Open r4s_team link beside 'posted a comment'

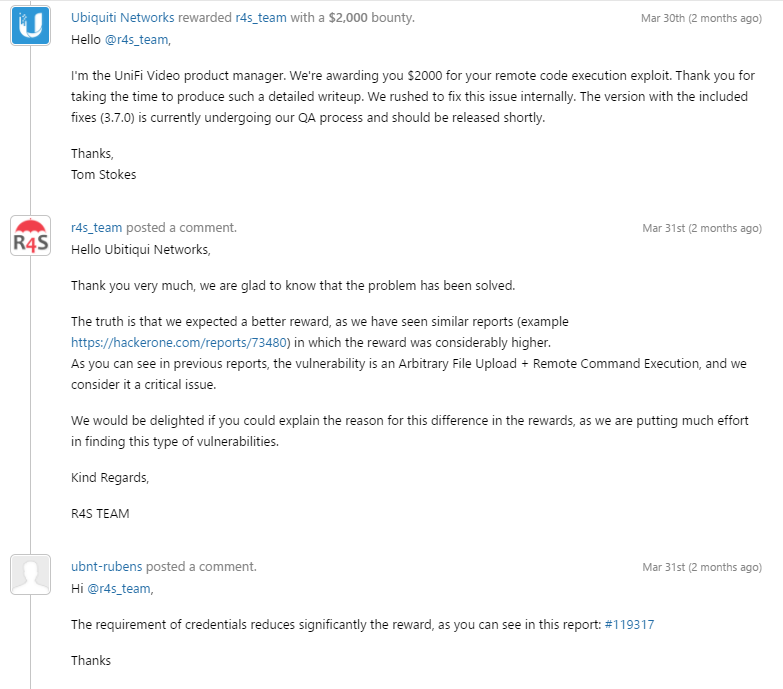[x=96, y=228]
